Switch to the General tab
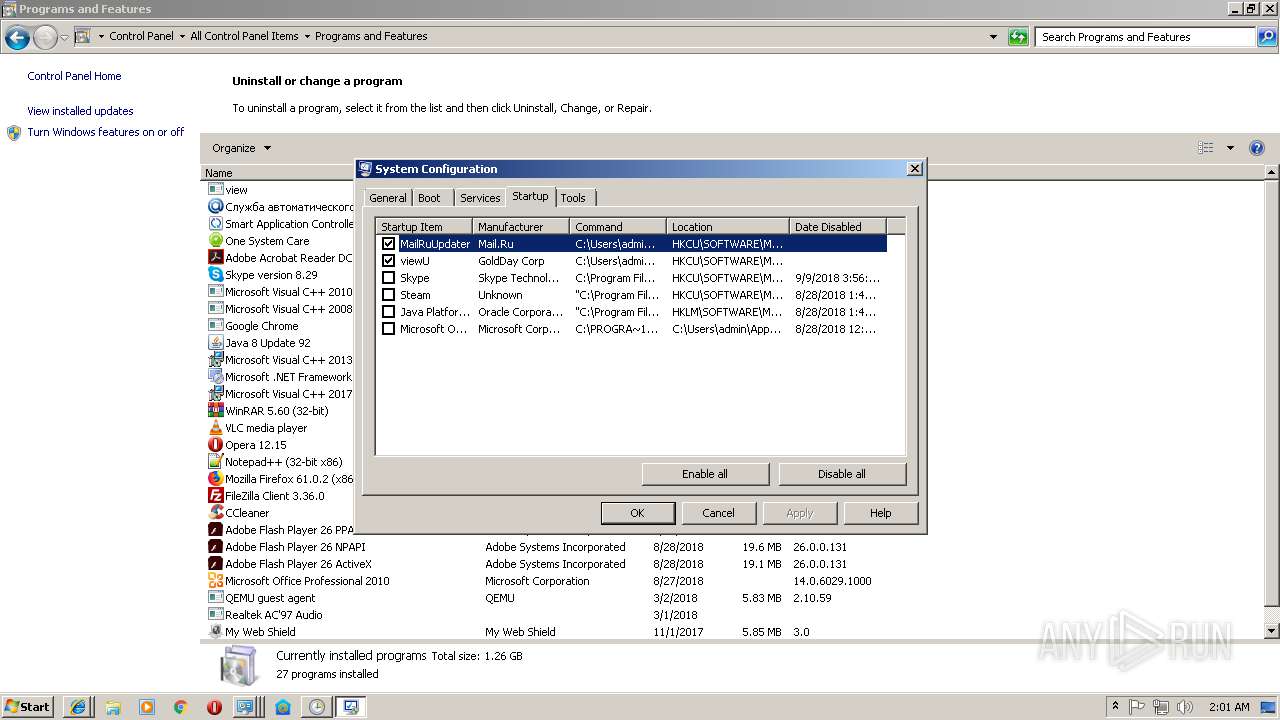Screen dimensions: 1280x720 tap(388, 198)
